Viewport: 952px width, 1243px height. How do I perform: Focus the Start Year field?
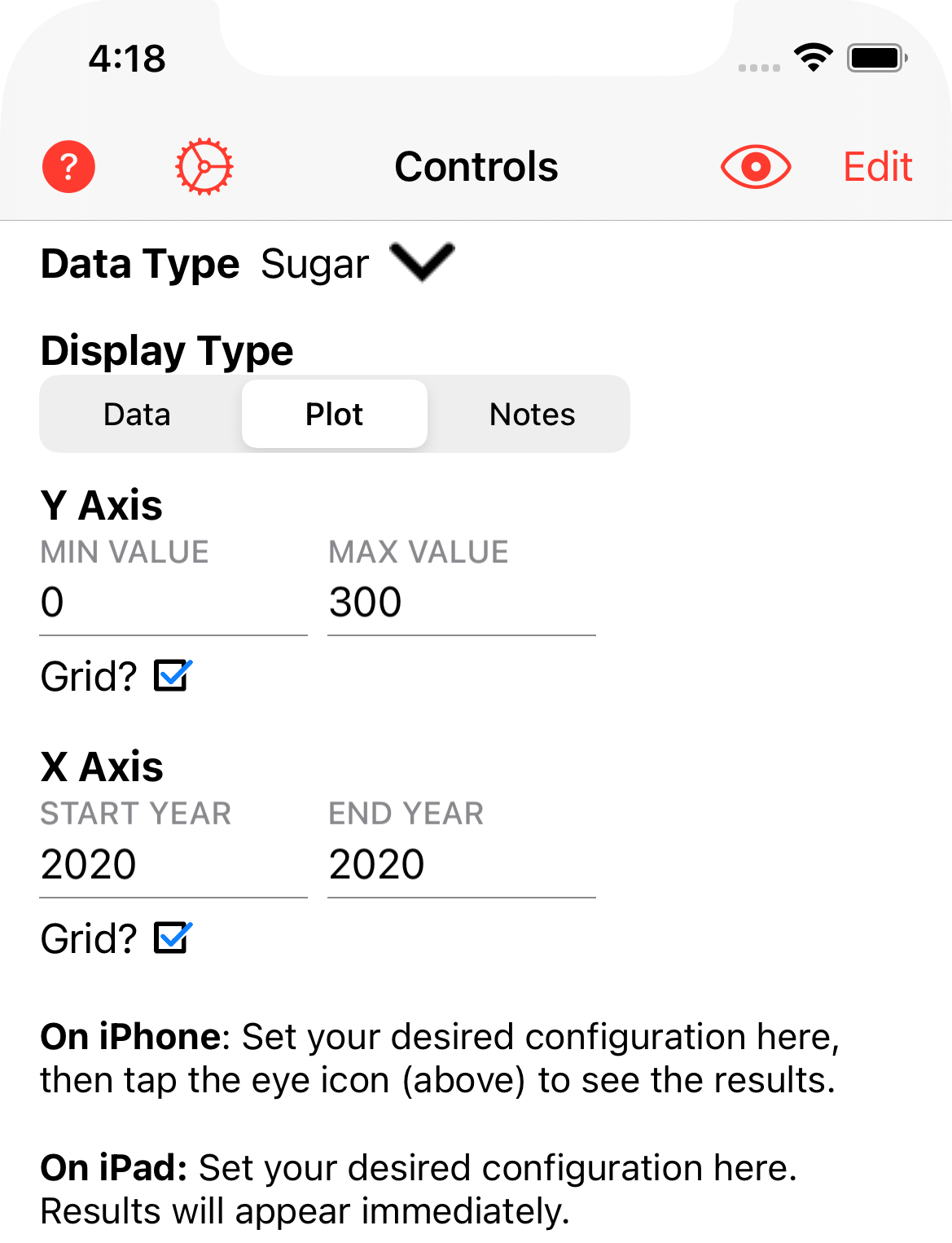pyautogui.click(x=173, y=864)
